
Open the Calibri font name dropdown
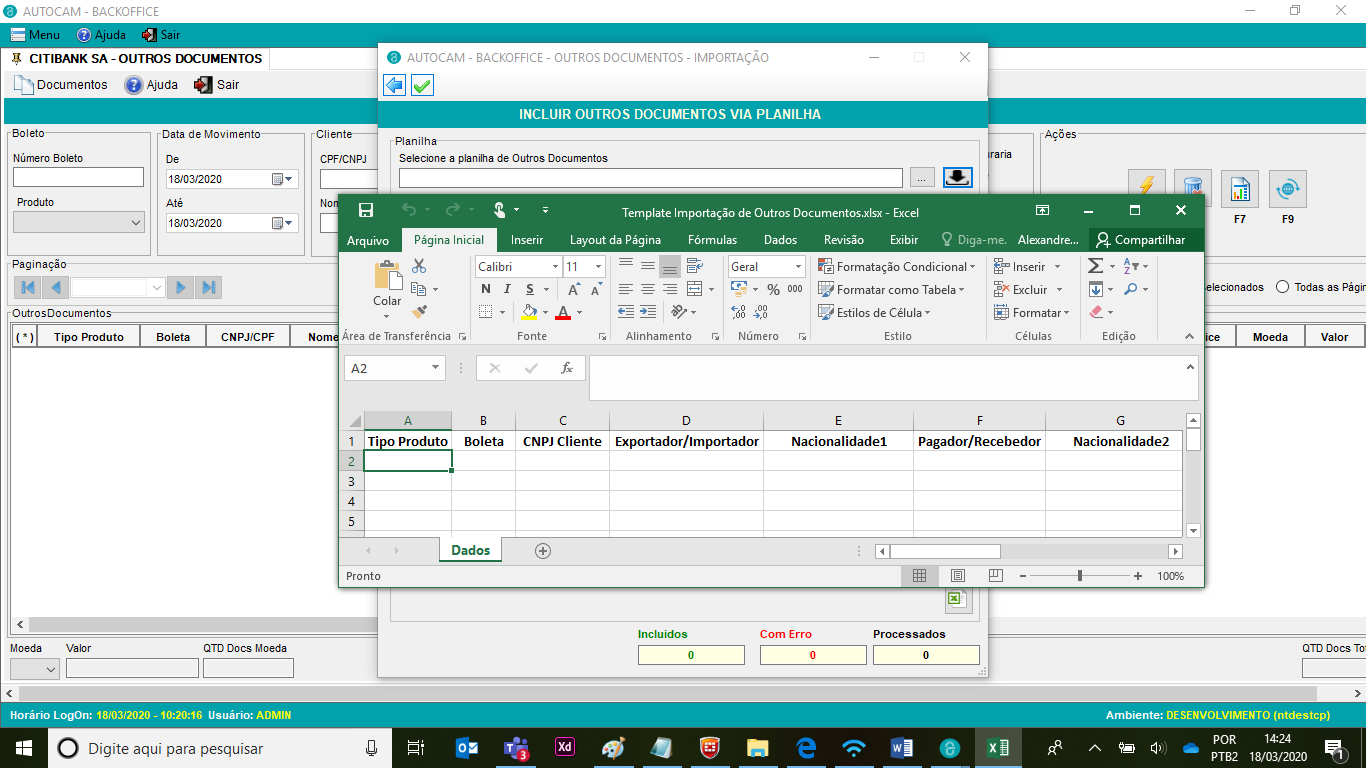coord(554,267)
